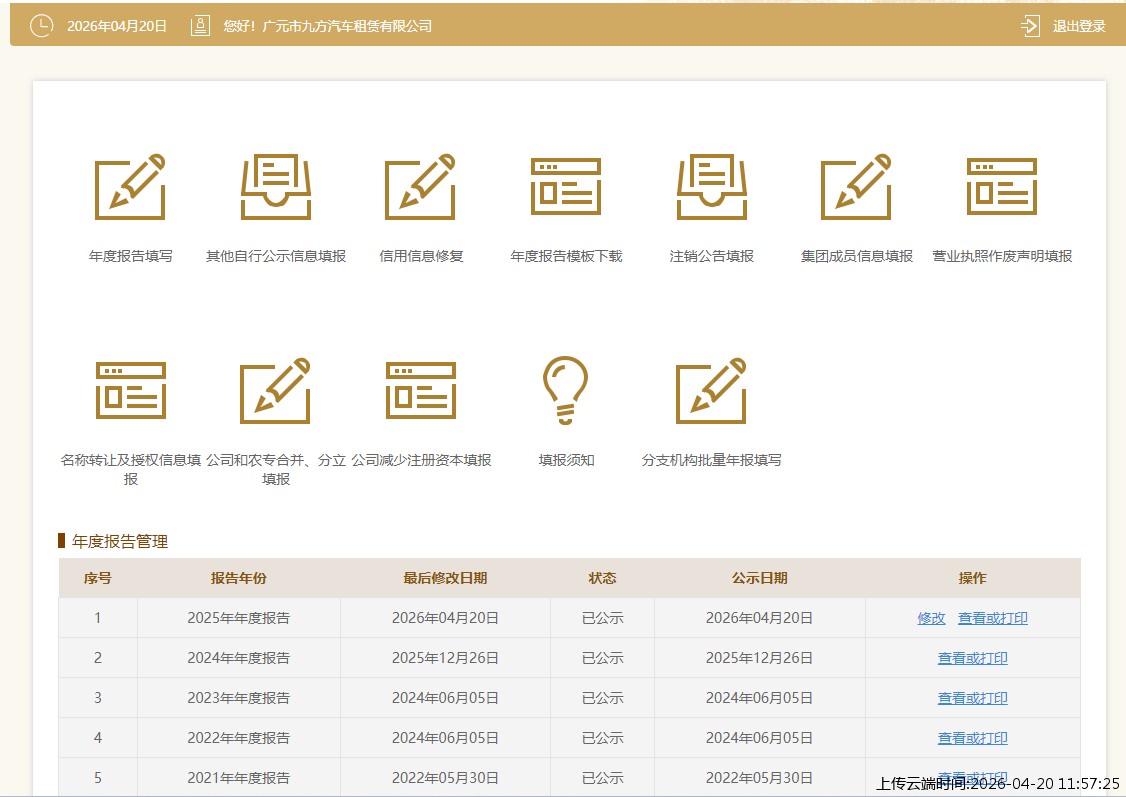Click 修改 link for 2025 annual report

tap(931, 618)
